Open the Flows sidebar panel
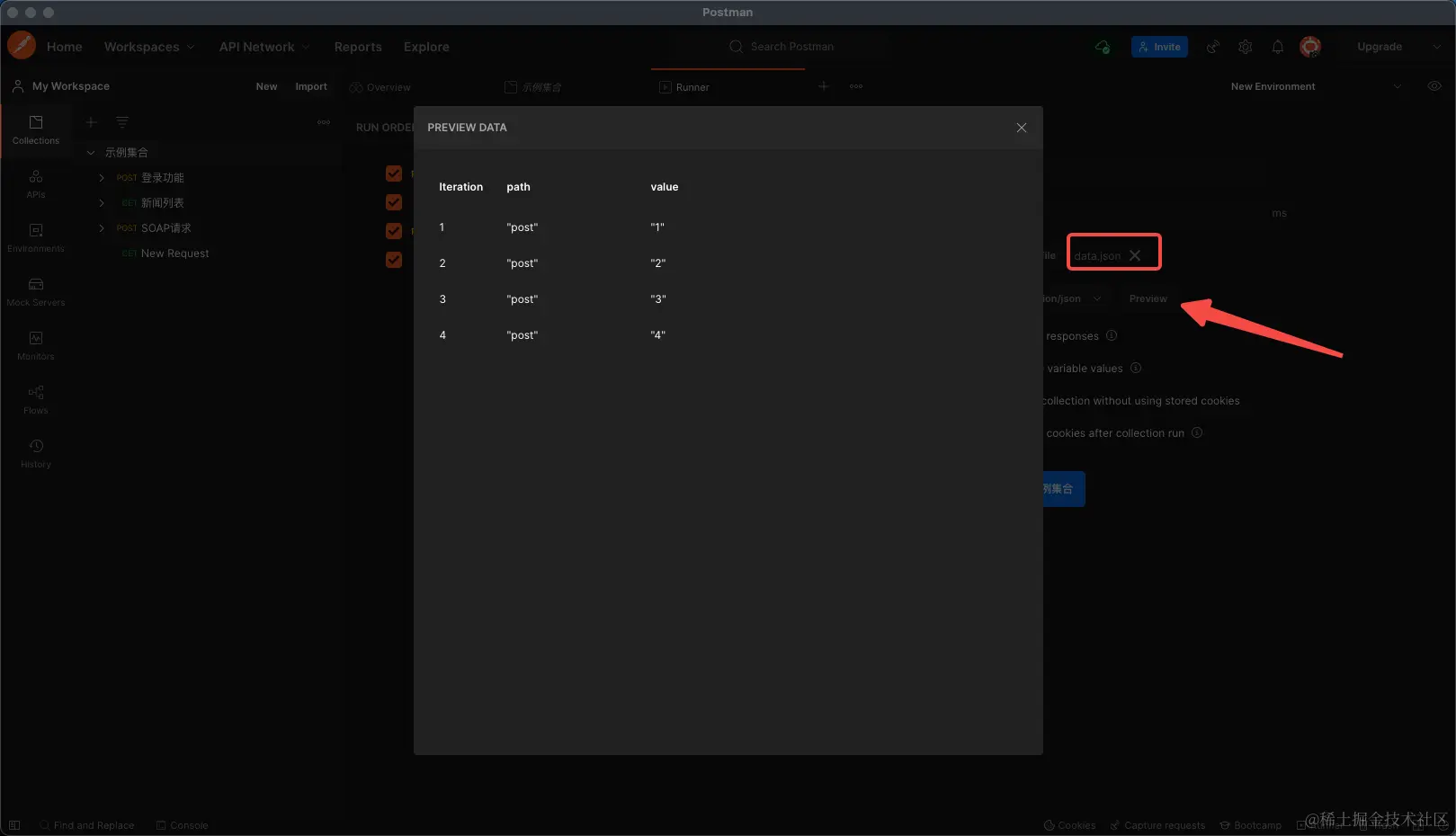The image size is (1456, 836). [36, 399]
